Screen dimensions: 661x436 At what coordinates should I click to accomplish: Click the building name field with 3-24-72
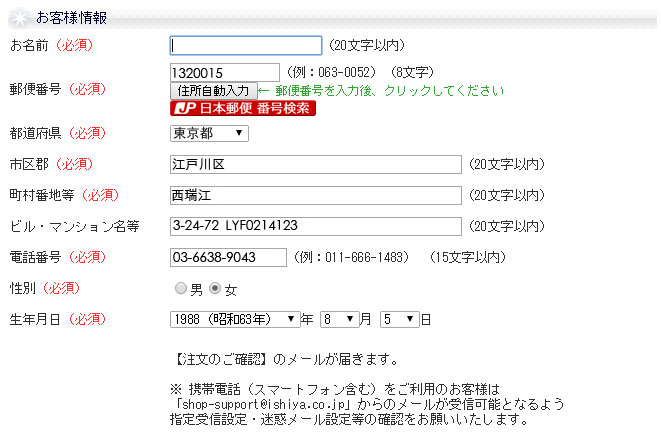point(315,226)
